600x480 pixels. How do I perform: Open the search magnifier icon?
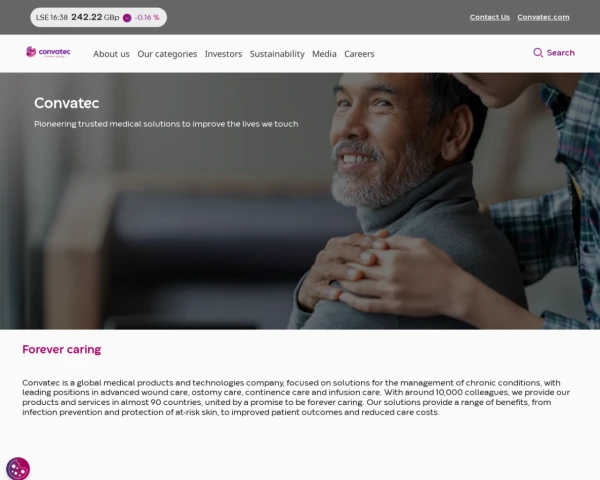[538, 53]
